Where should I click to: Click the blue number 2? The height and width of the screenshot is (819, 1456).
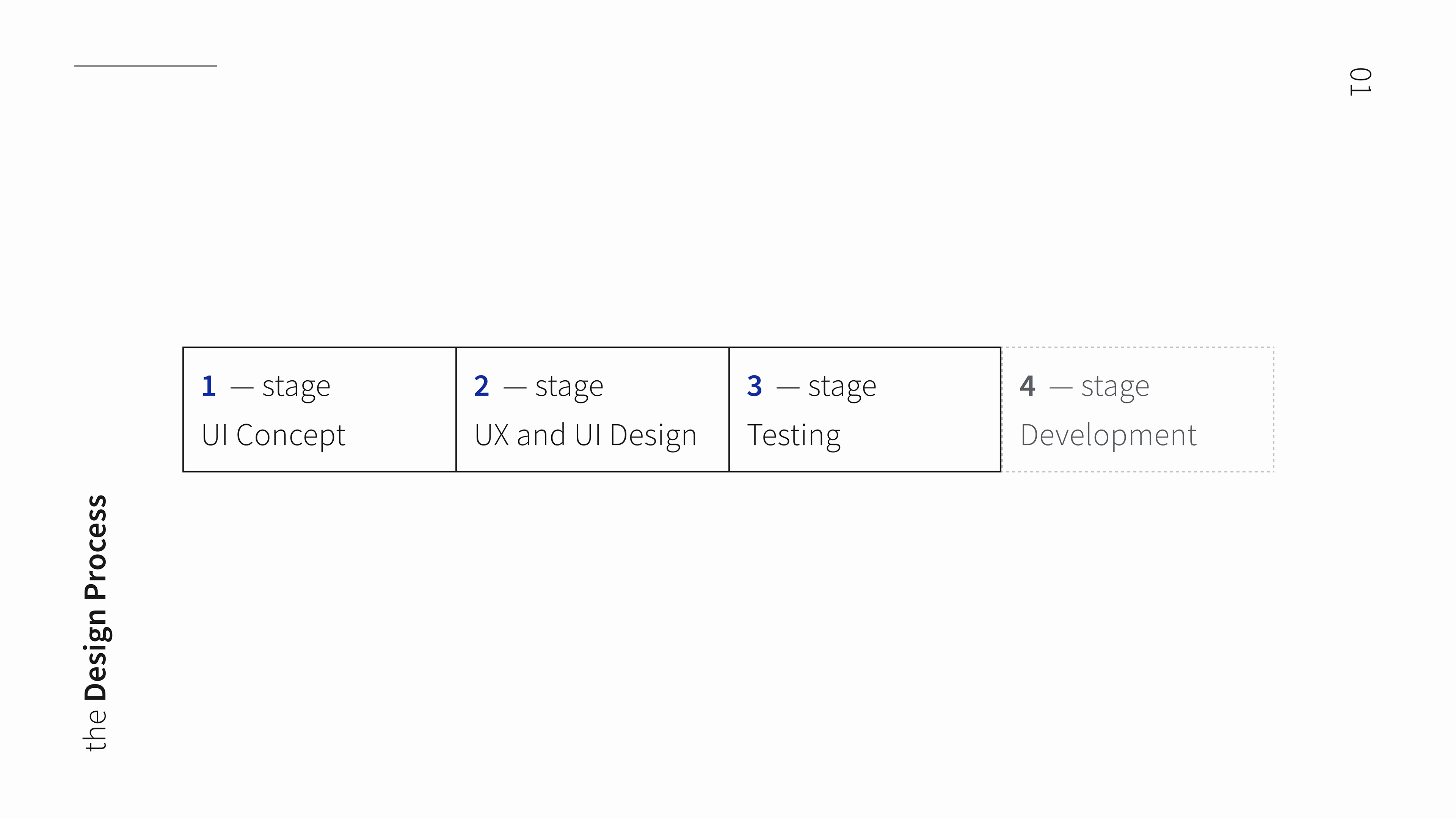tap(482, 387)
